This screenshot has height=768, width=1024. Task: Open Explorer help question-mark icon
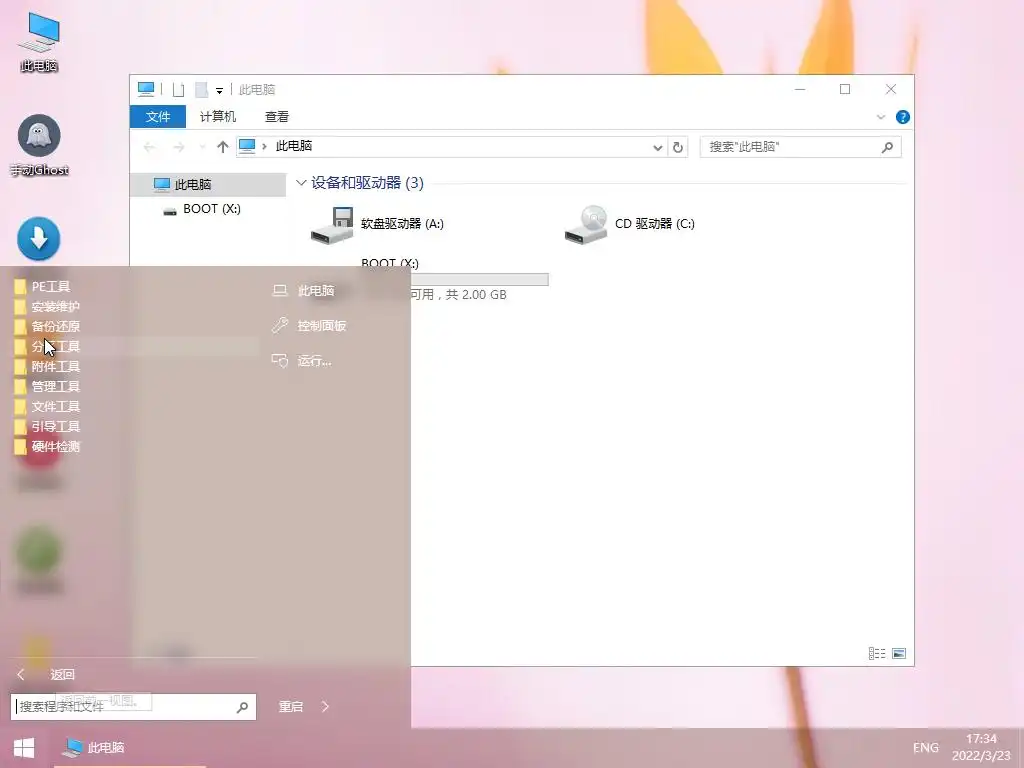tap(903, 117)
